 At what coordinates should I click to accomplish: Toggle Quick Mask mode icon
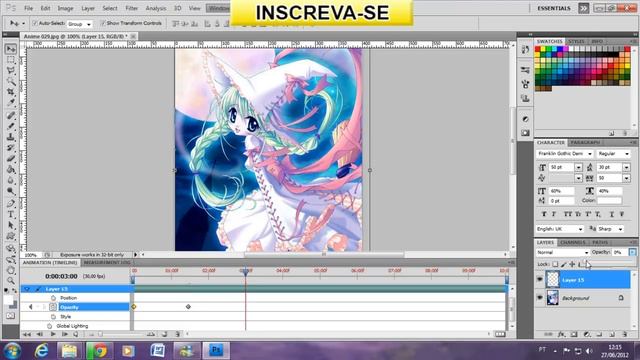[x=11, y=316]
